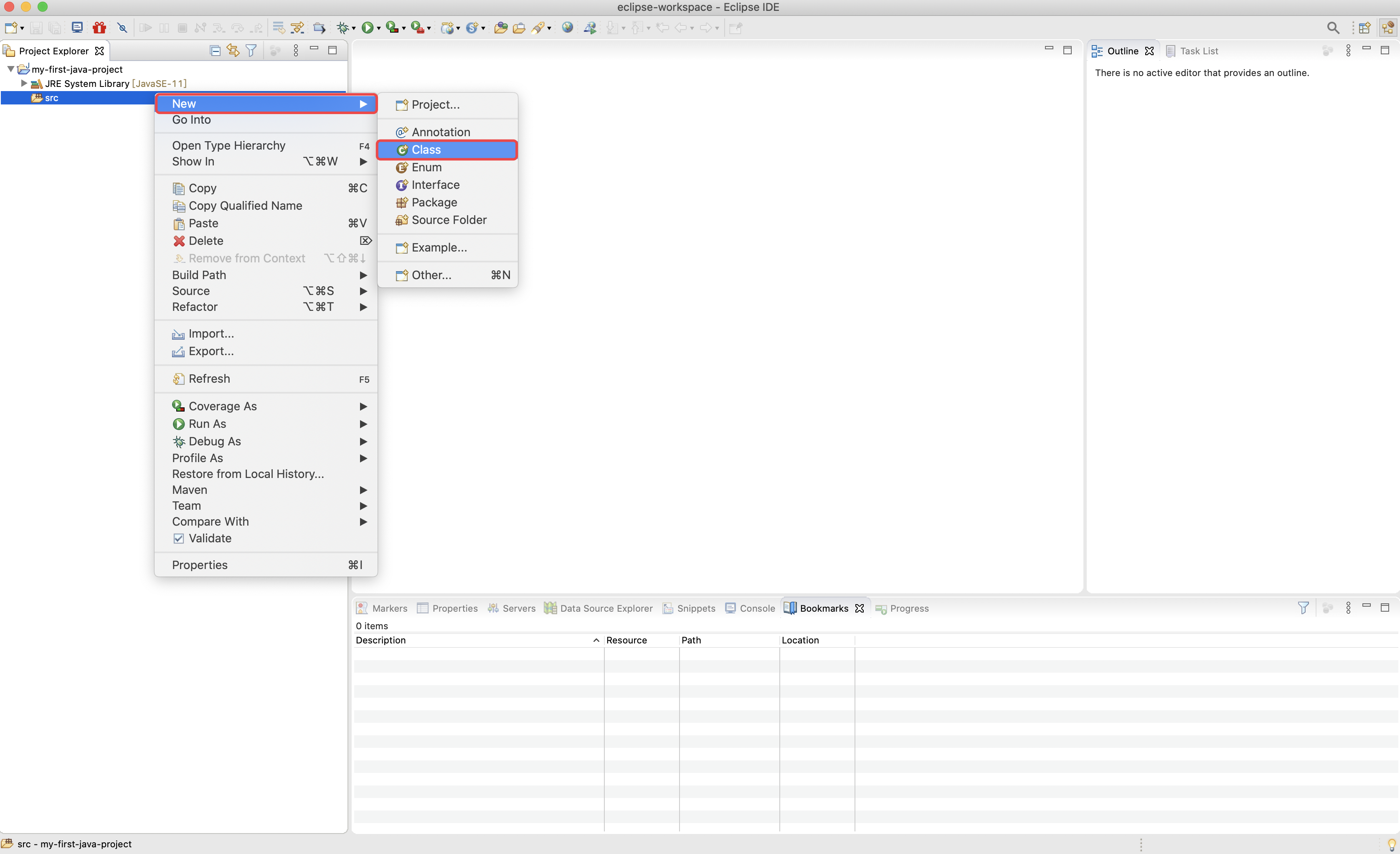Expand the Show In submenu
Image resolution: width=1400 pixels, height=854 pixels.
click(x=266, y=161)
